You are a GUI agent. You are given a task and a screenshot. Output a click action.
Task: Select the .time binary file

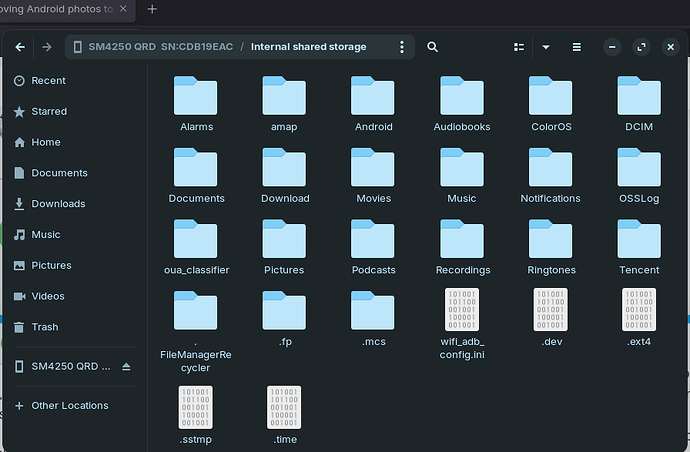click(285, 415)
